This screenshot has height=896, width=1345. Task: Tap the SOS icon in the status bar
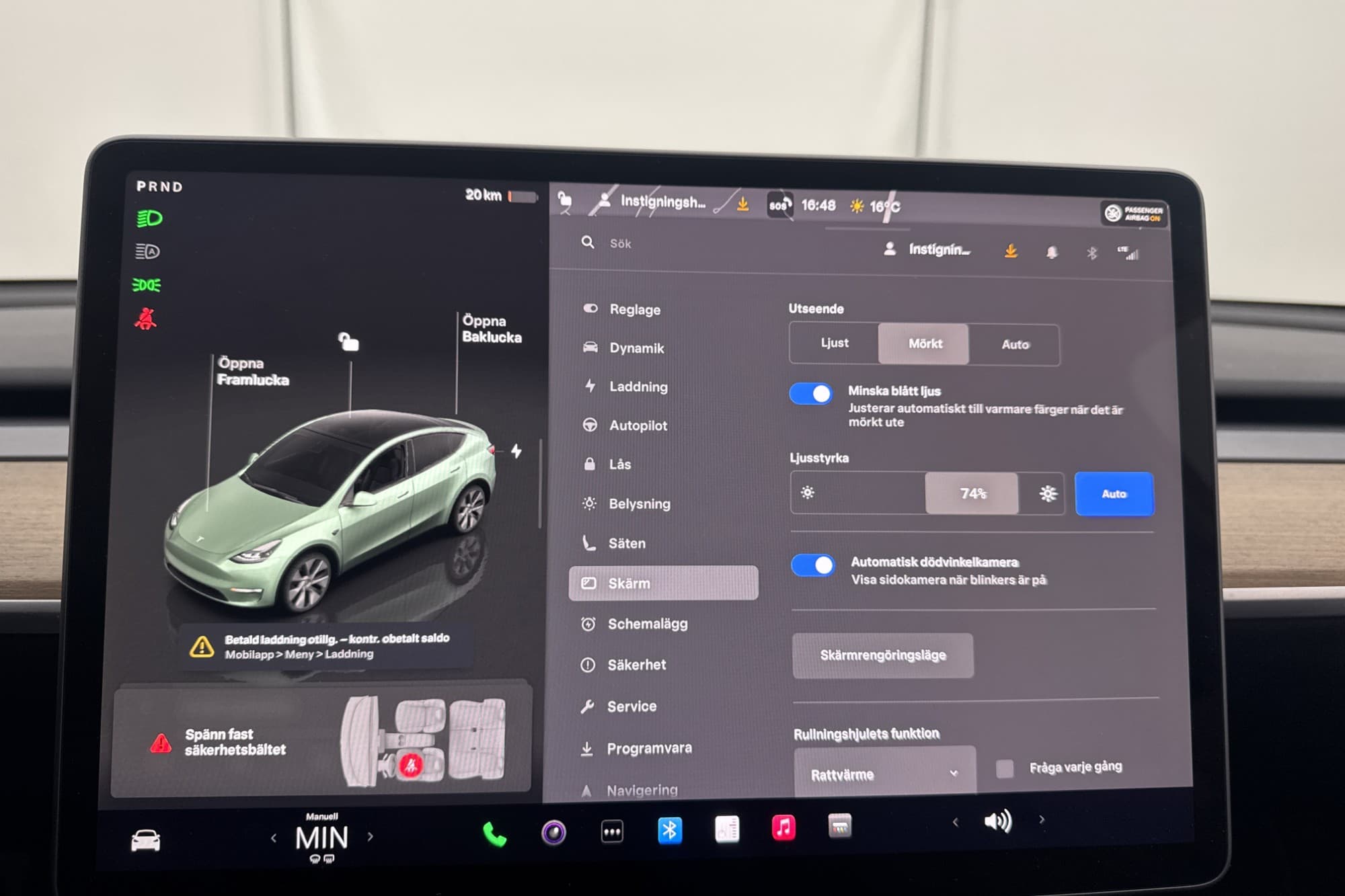(780, 205)
